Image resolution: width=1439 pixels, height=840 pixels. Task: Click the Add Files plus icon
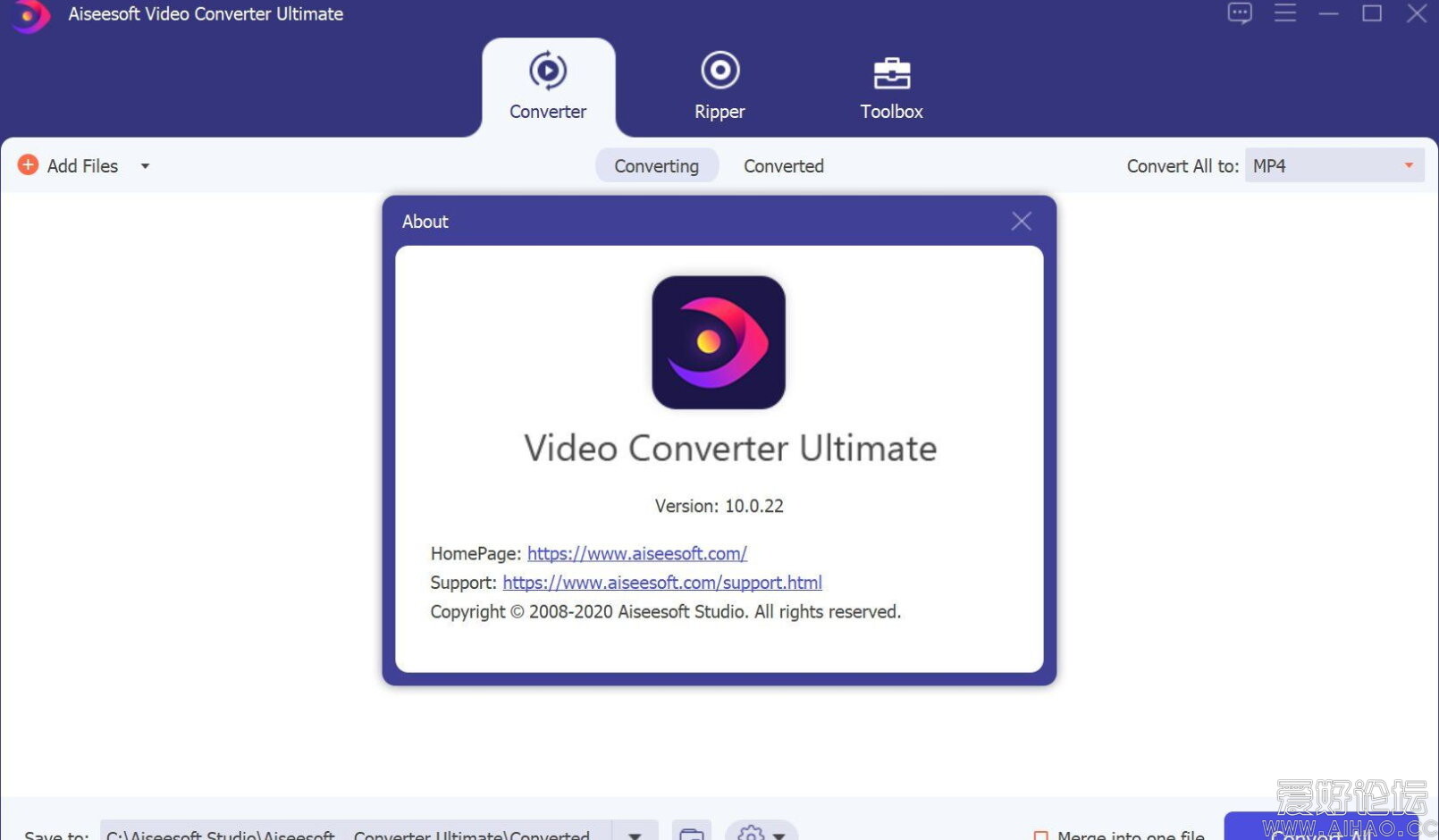28,165
